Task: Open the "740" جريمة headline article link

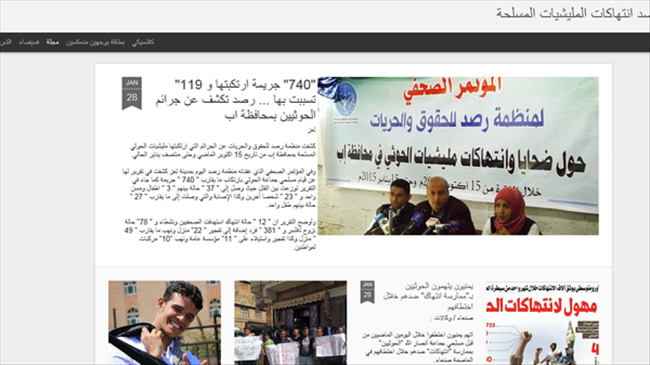Action: point(235,100)
